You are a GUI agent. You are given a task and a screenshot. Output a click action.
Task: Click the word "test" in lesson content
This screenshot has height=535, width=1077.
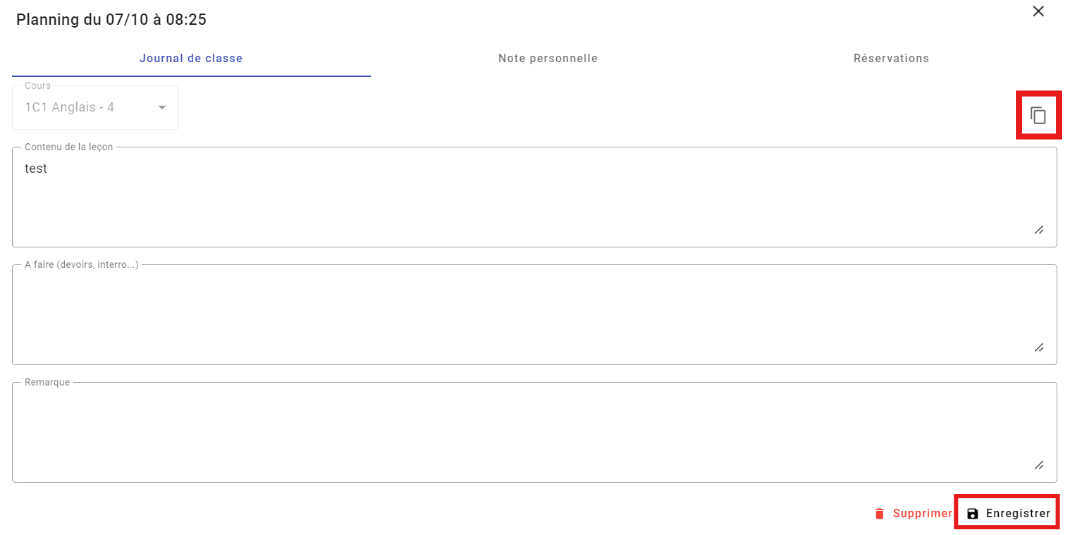pyautogui.click(x=36, y=169)
